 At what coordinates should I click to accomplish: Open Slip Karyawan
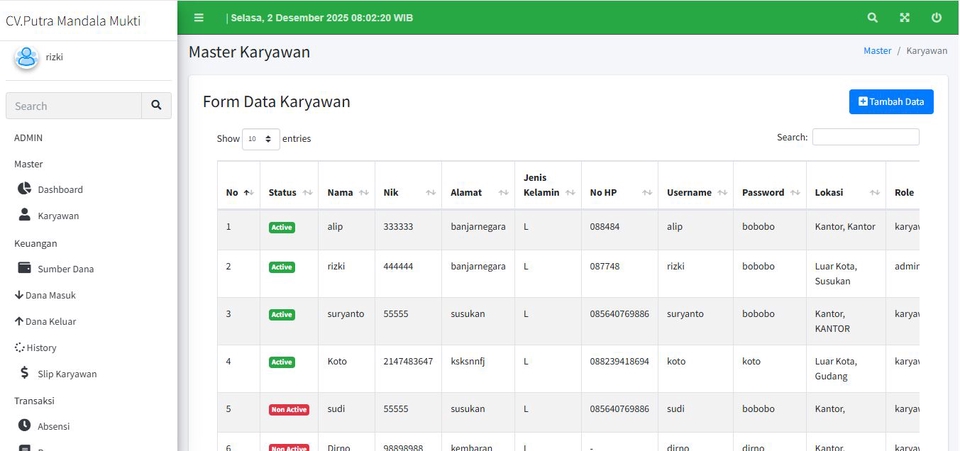pos(67,373)
